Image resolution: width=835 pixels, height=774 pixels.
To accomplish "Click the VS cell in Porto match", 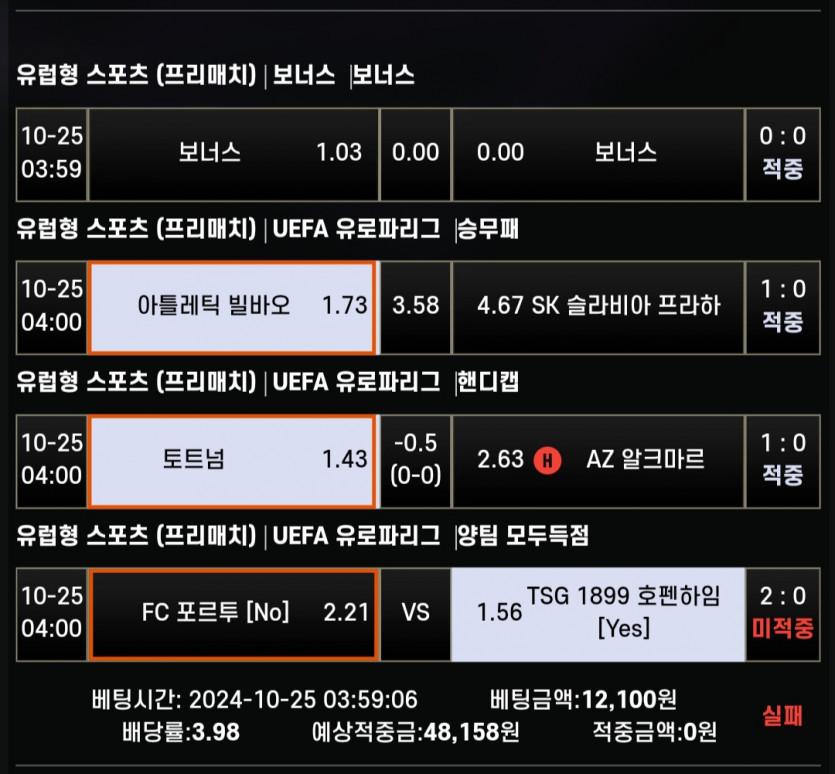I will (415, 613).
